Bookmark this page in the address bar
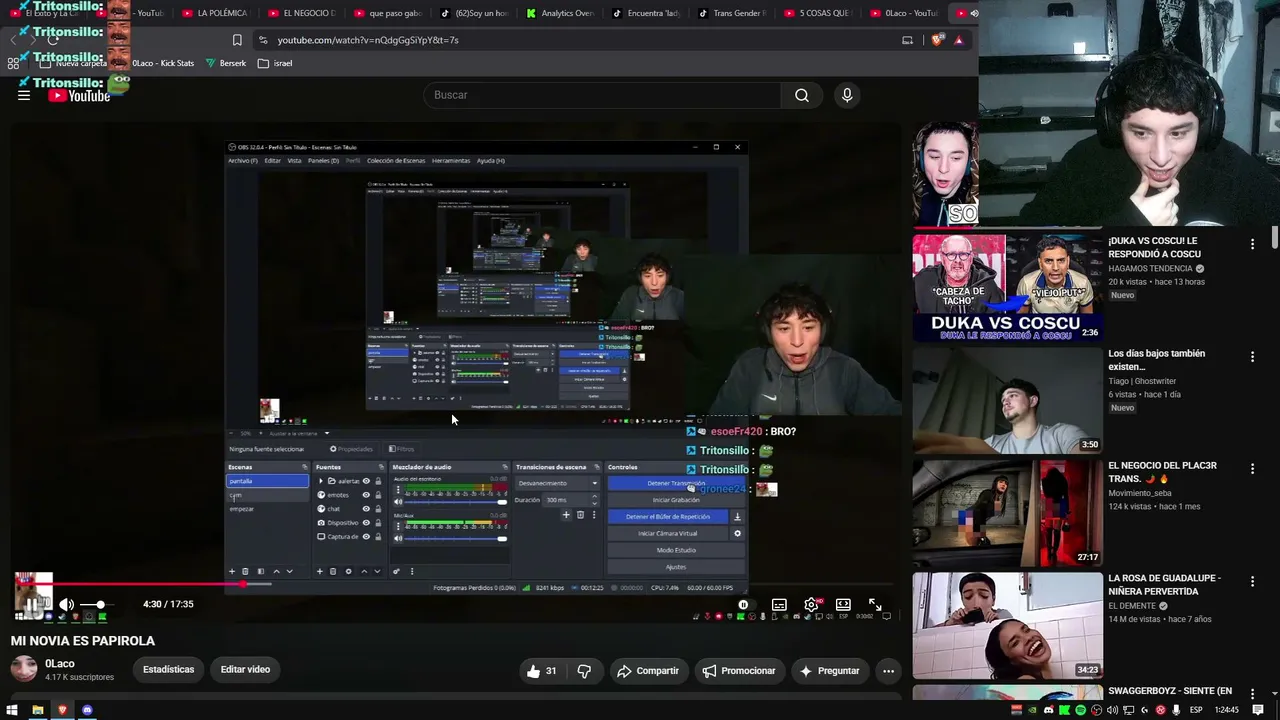Screen dimensions: 1280x720 tap(237, 40)
